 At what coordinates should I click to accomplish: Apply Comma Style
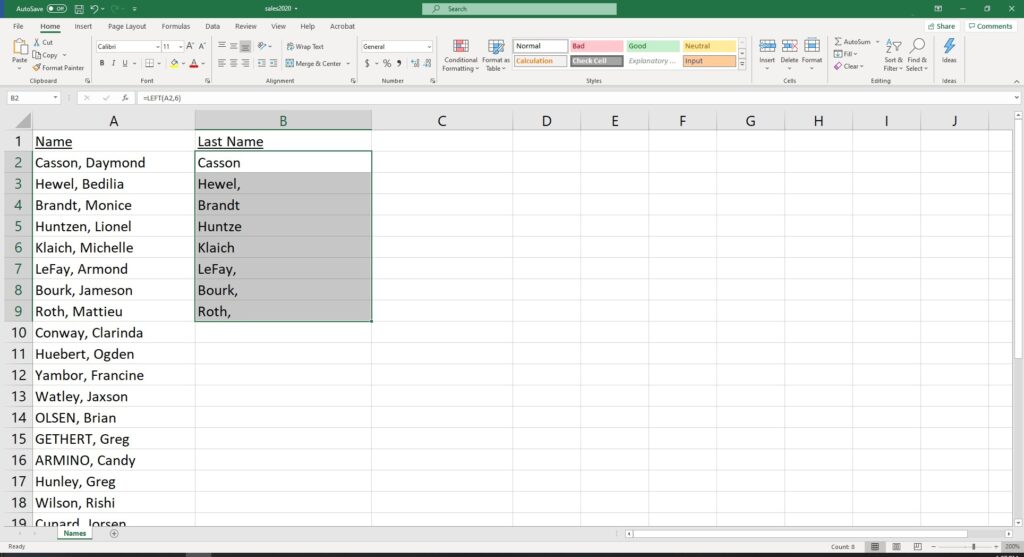tap(399, 63)
